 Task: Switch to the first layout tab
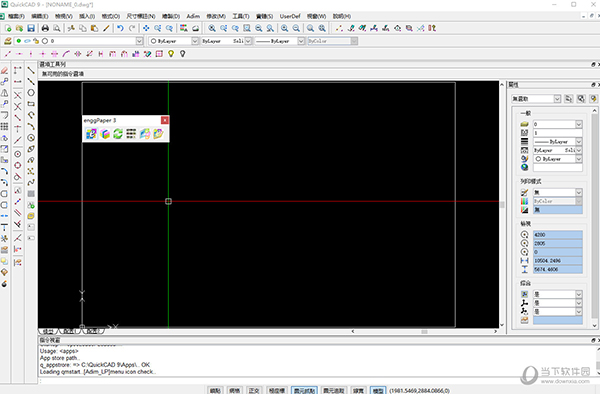[x=69, y=331]
